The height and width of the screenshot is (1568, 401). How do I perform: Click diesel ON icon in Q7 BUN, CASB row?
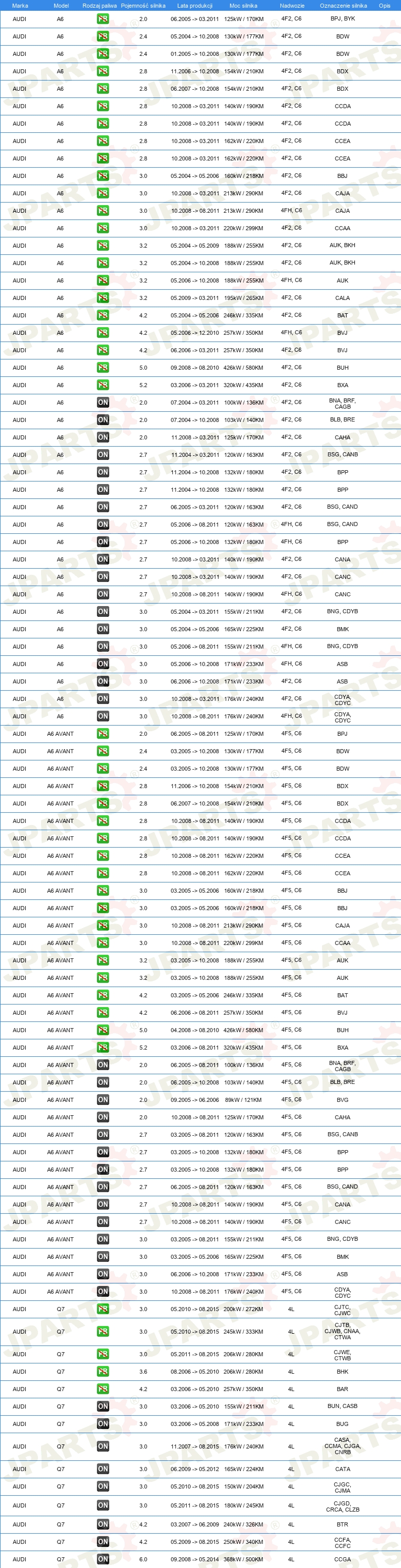pos(103,1406)
